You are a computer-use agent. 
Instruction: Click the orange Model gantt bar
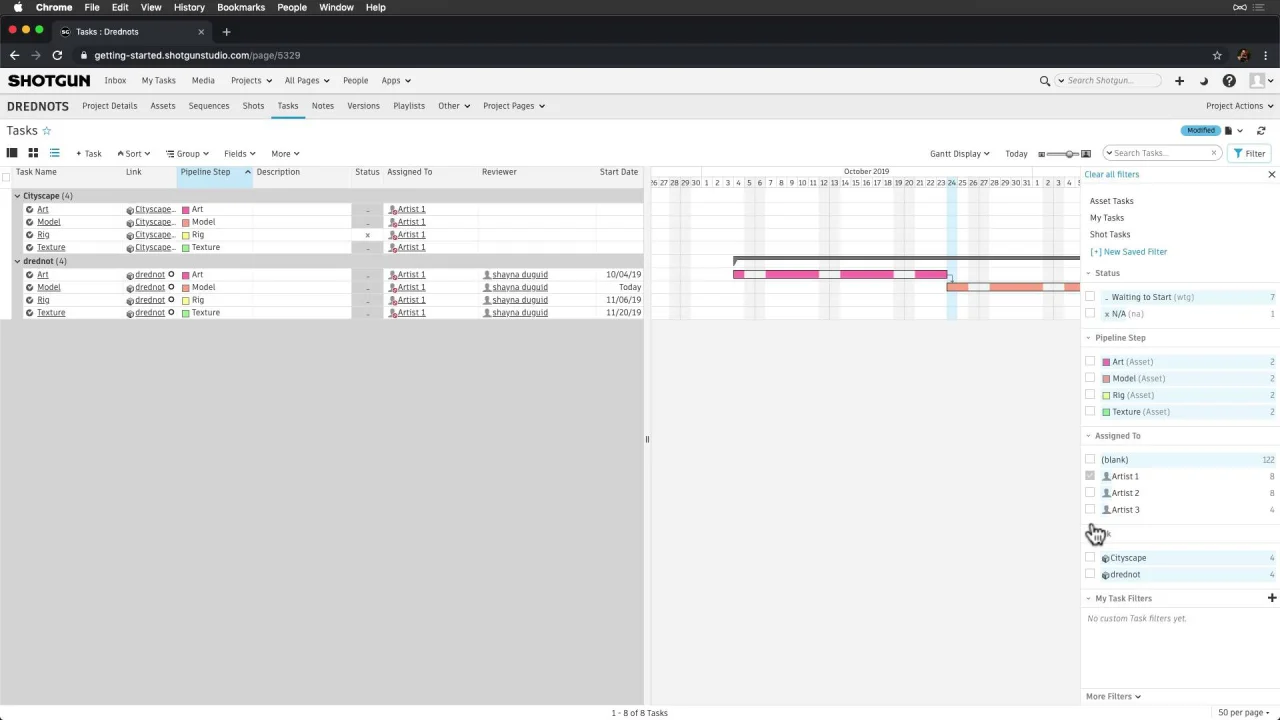(1013, 287)
